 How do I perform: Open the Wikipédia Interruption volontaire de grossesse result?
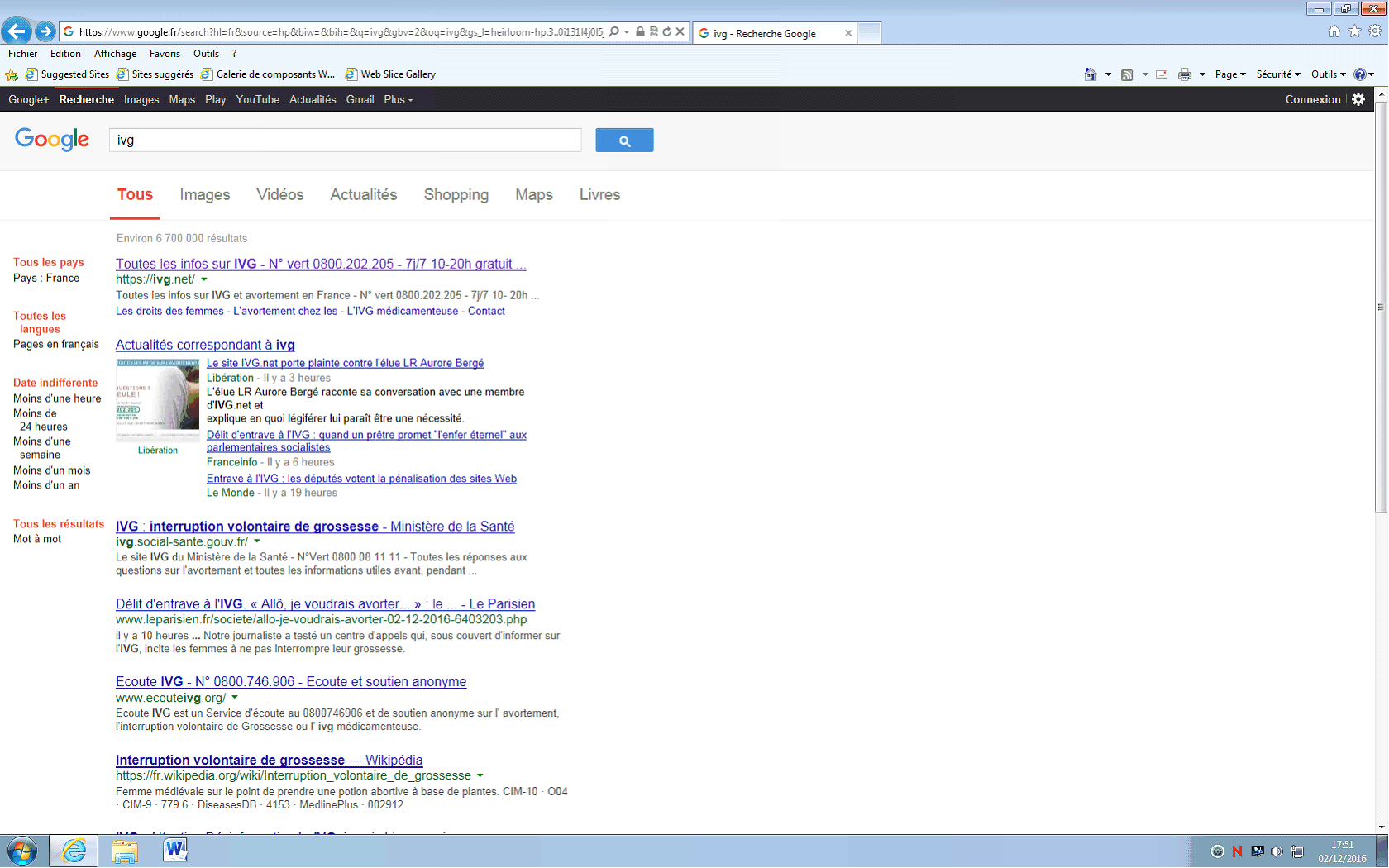pyautogui.click(x=269, y=760)
